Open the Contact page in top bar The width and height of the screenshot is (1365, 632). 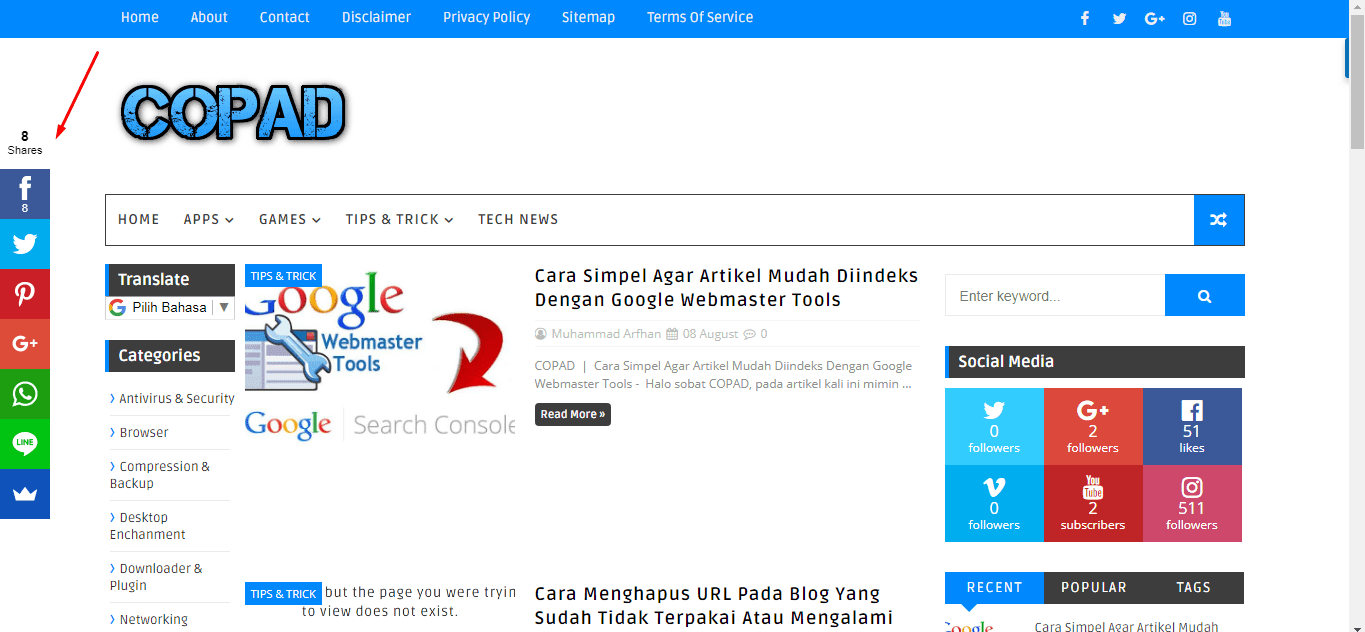(x=285, y=17)
